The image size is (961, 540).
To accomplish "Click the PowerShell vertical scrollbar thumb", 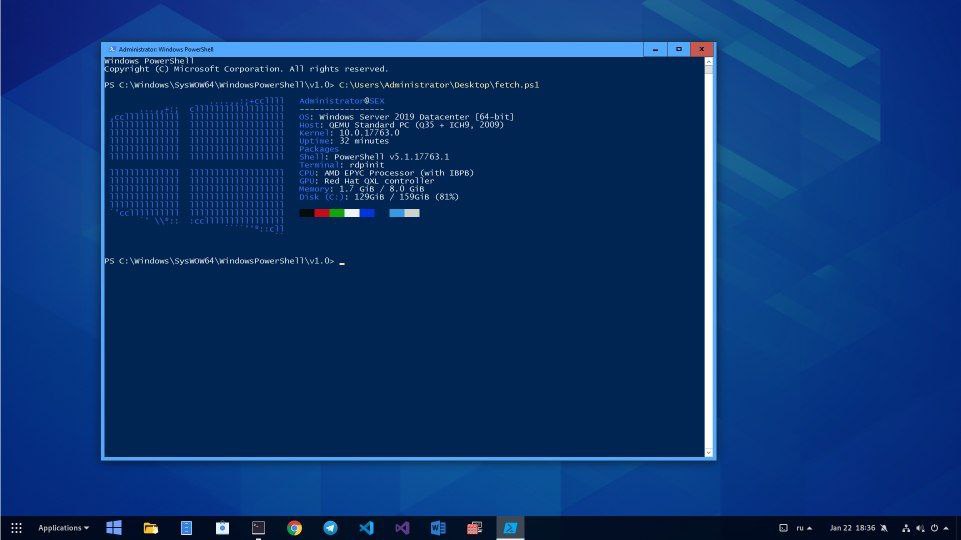I will click(708, 70).
